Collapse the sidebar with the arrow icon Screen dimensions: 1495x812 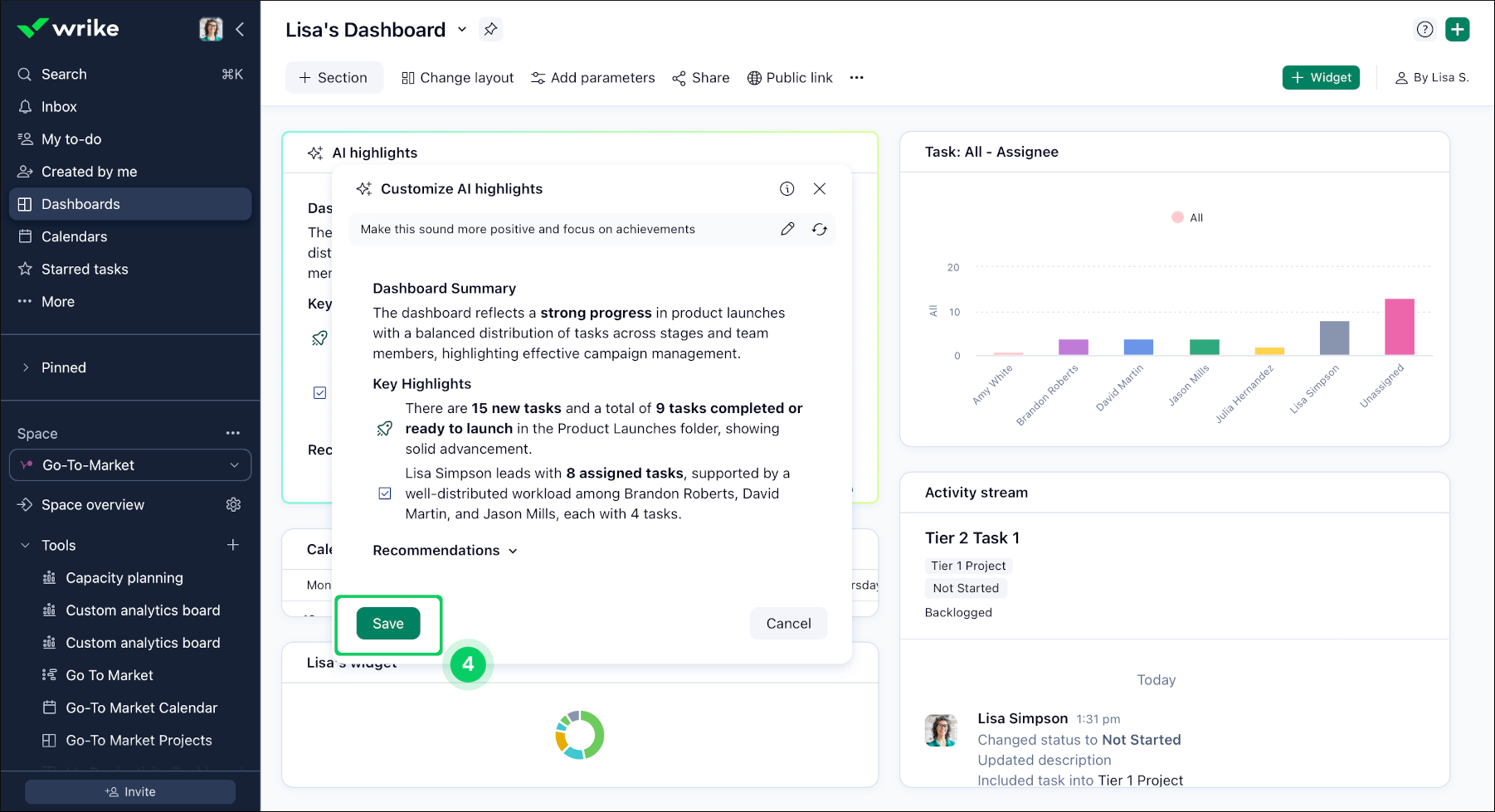click(x=240, y=30)
